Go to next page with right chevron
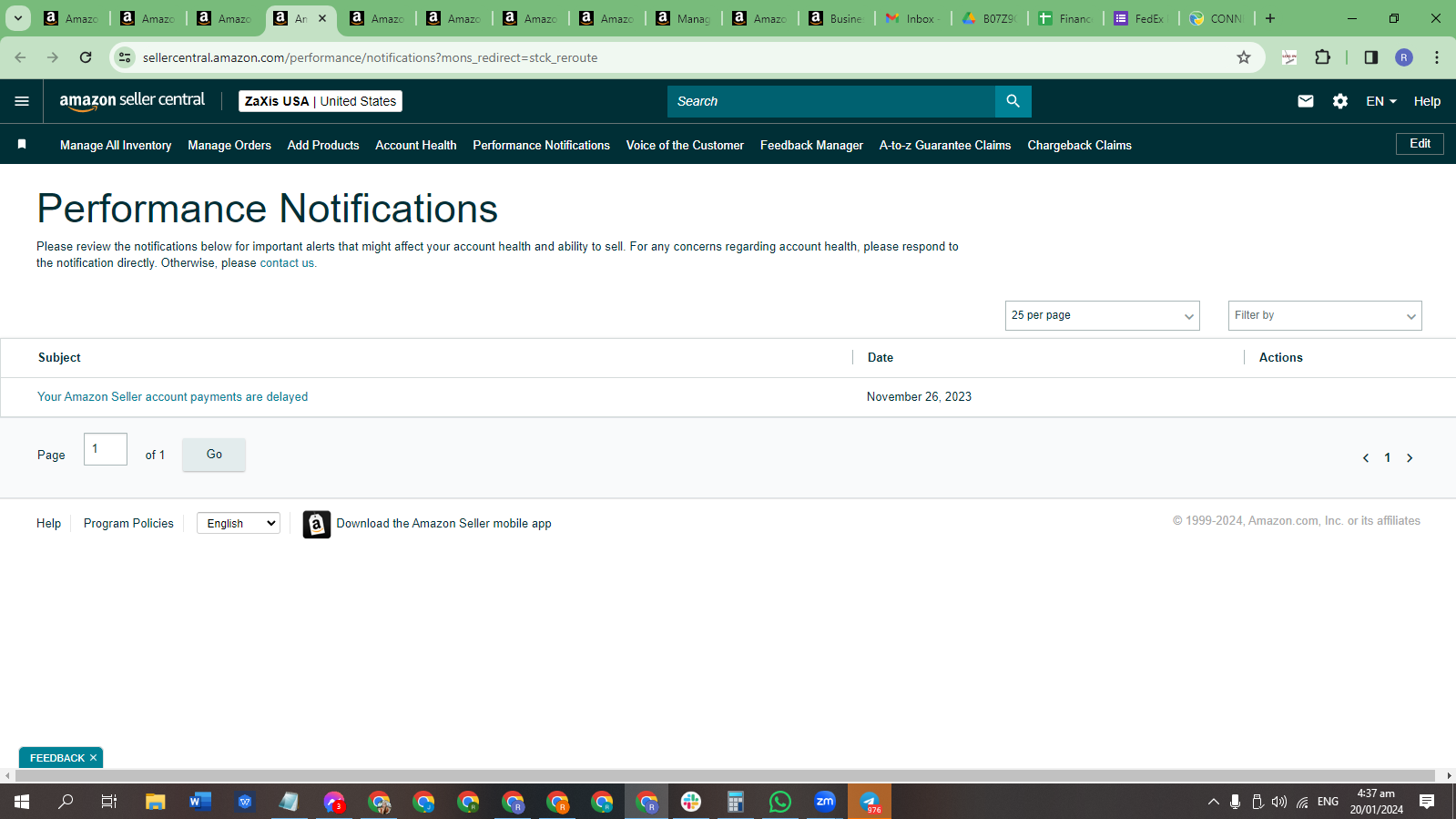 tap(1410, 458)
